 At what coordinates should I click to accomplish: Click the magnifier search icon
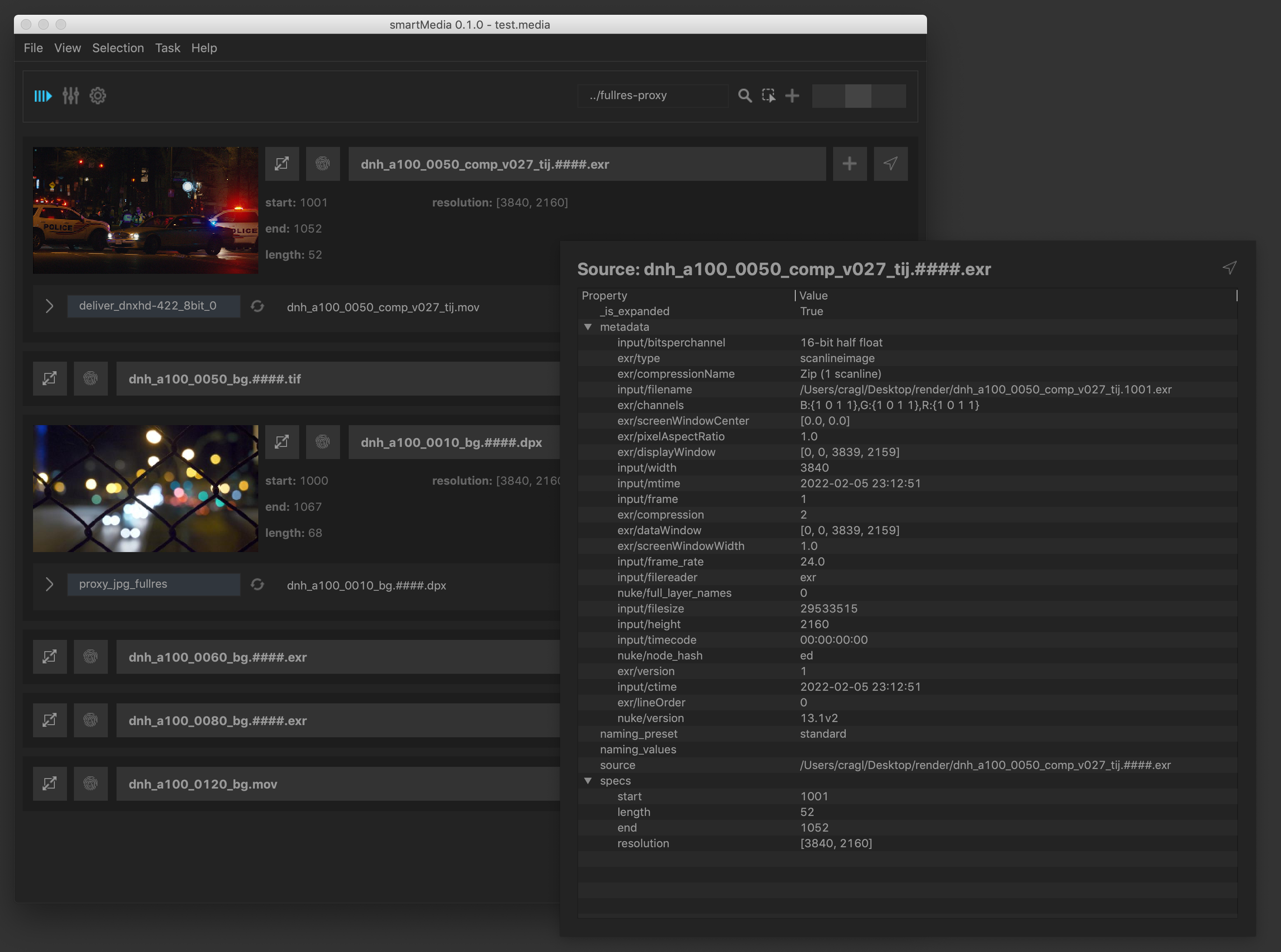coord(745,96)
